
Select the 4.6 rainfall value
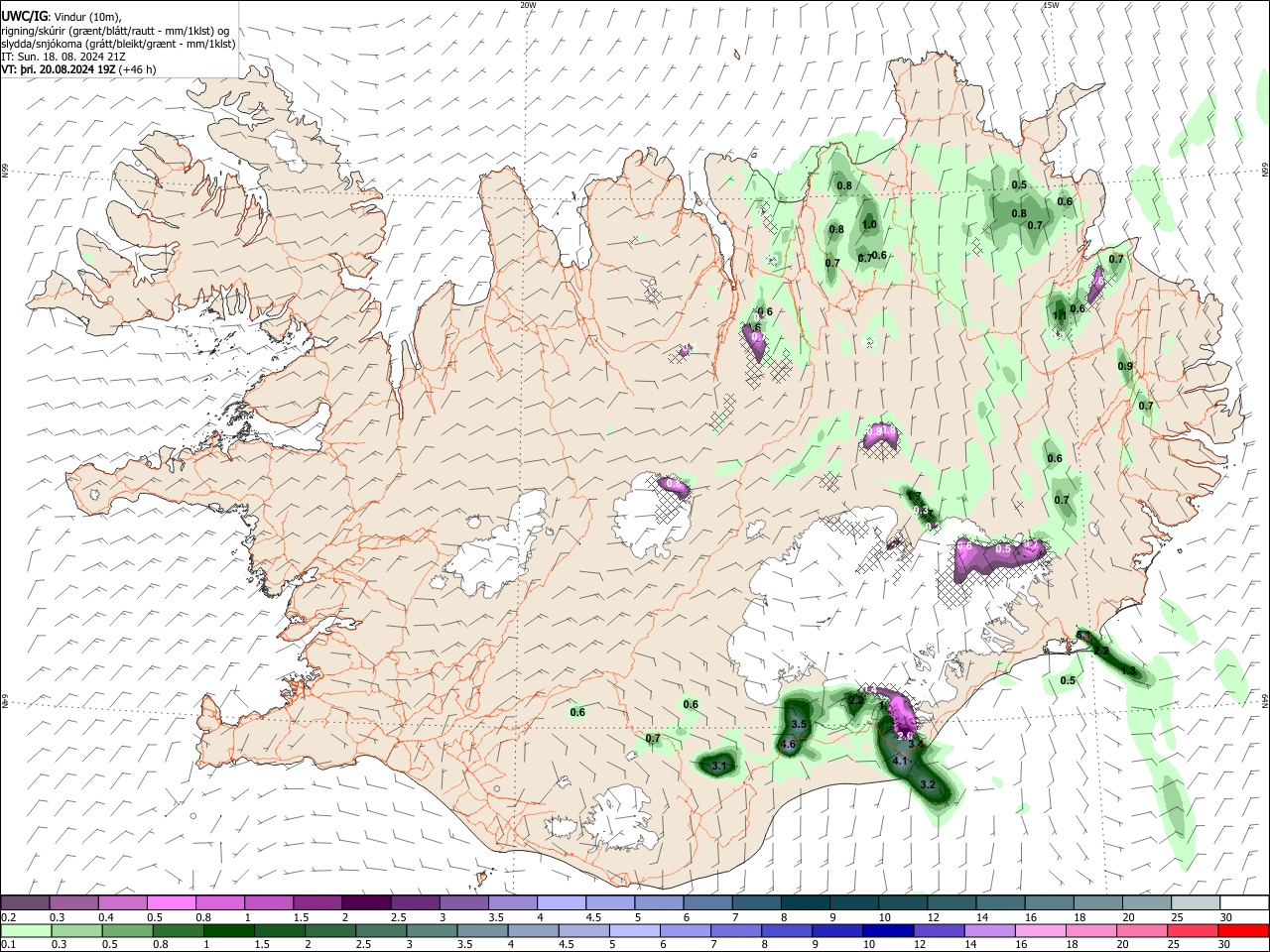click(789, 744)
